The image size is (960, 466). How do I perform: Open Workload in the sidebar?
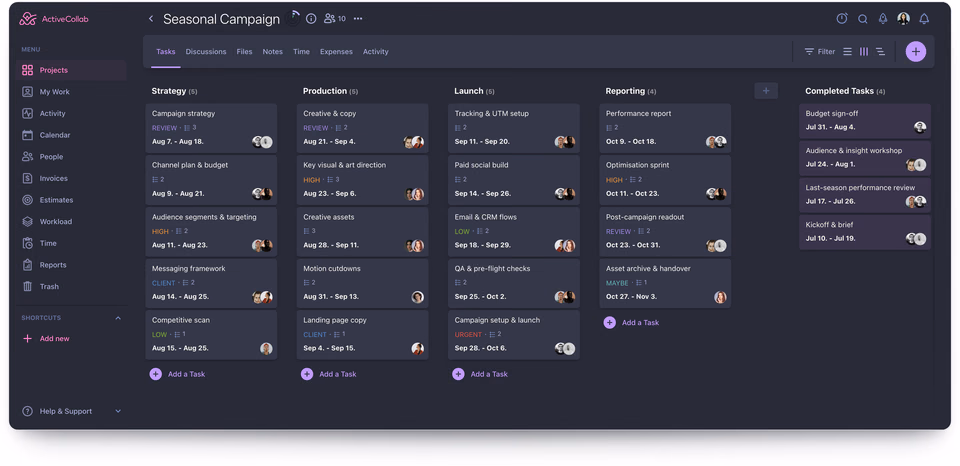(72, 222)
